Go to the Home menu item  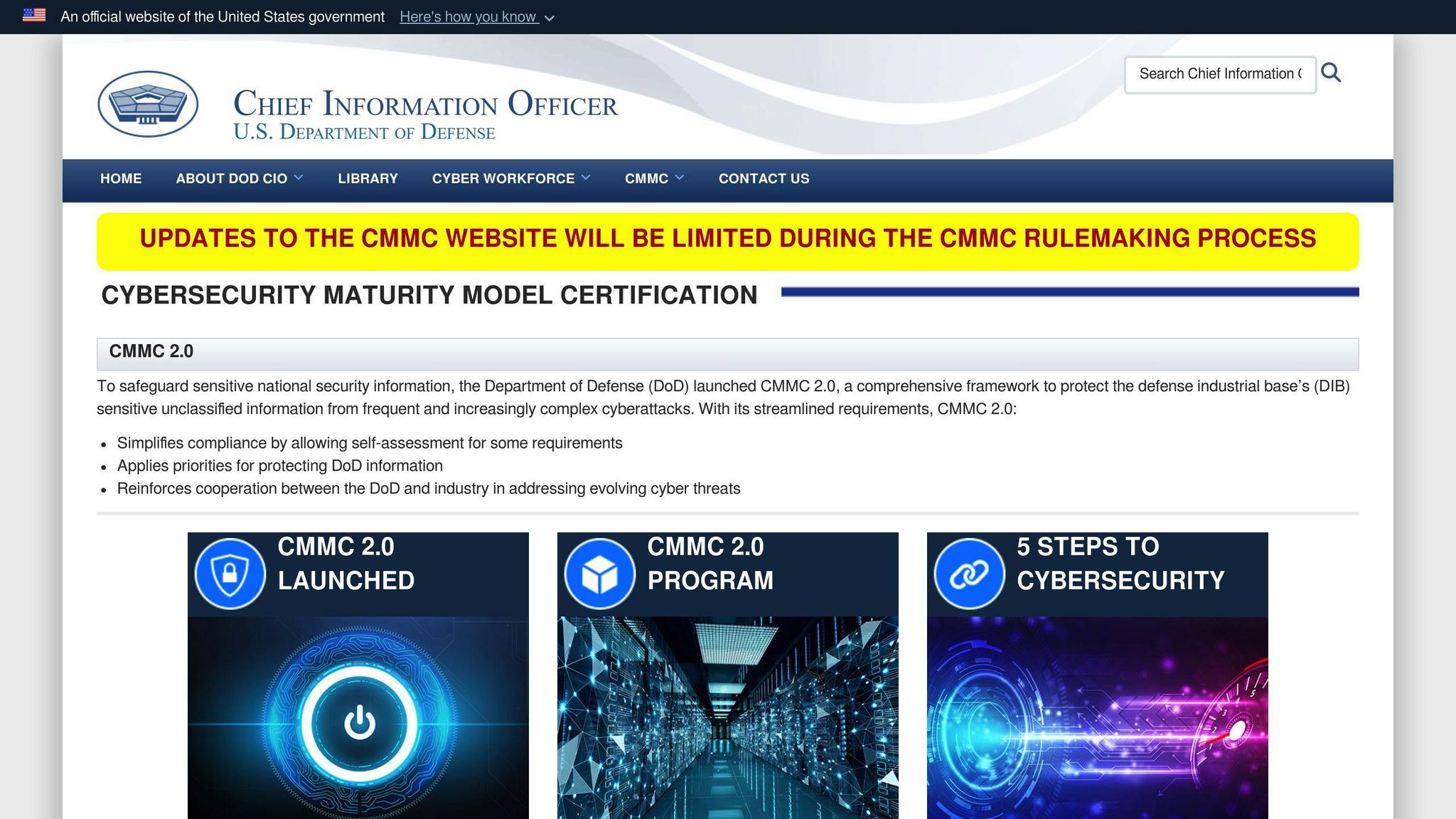coord(121,178)
